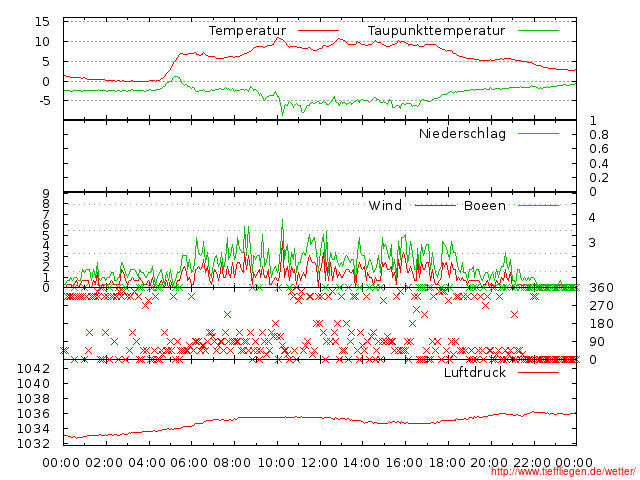Screen dimensions: 640x480
Task: Click the 1038 pressure axis value
Action: [x=33, y=399]
